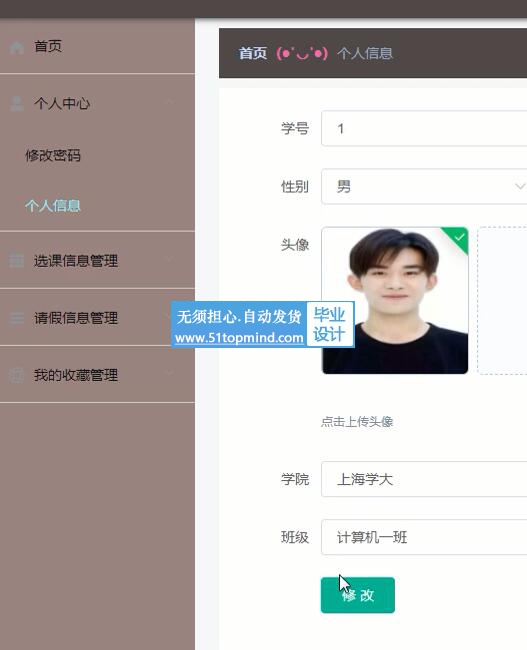The width and height of the screenshot is (527, 650).
Task: Click the 选课信息管理 sidebar icon
Action: coord(17,260)
